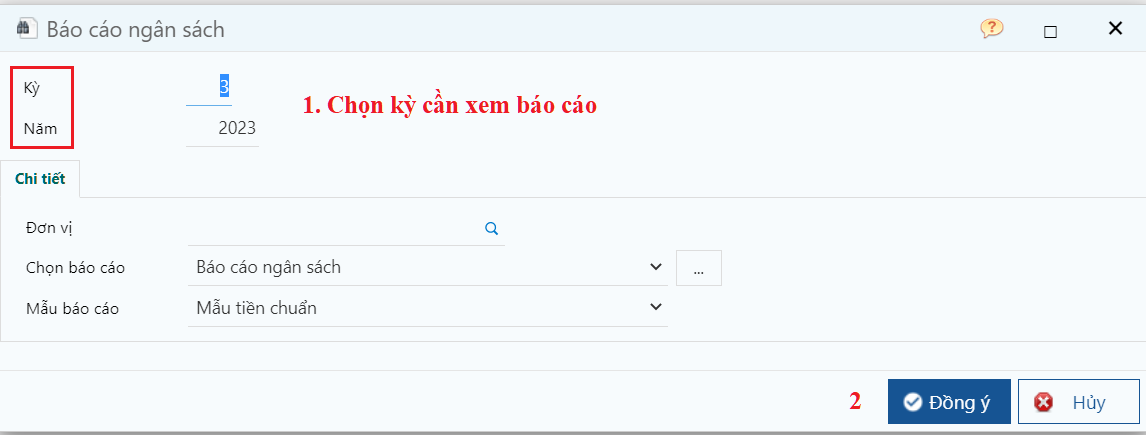Click the red X icon on Hủy
Viewport: 1146px width, 435px height.
click(1044, 403)
